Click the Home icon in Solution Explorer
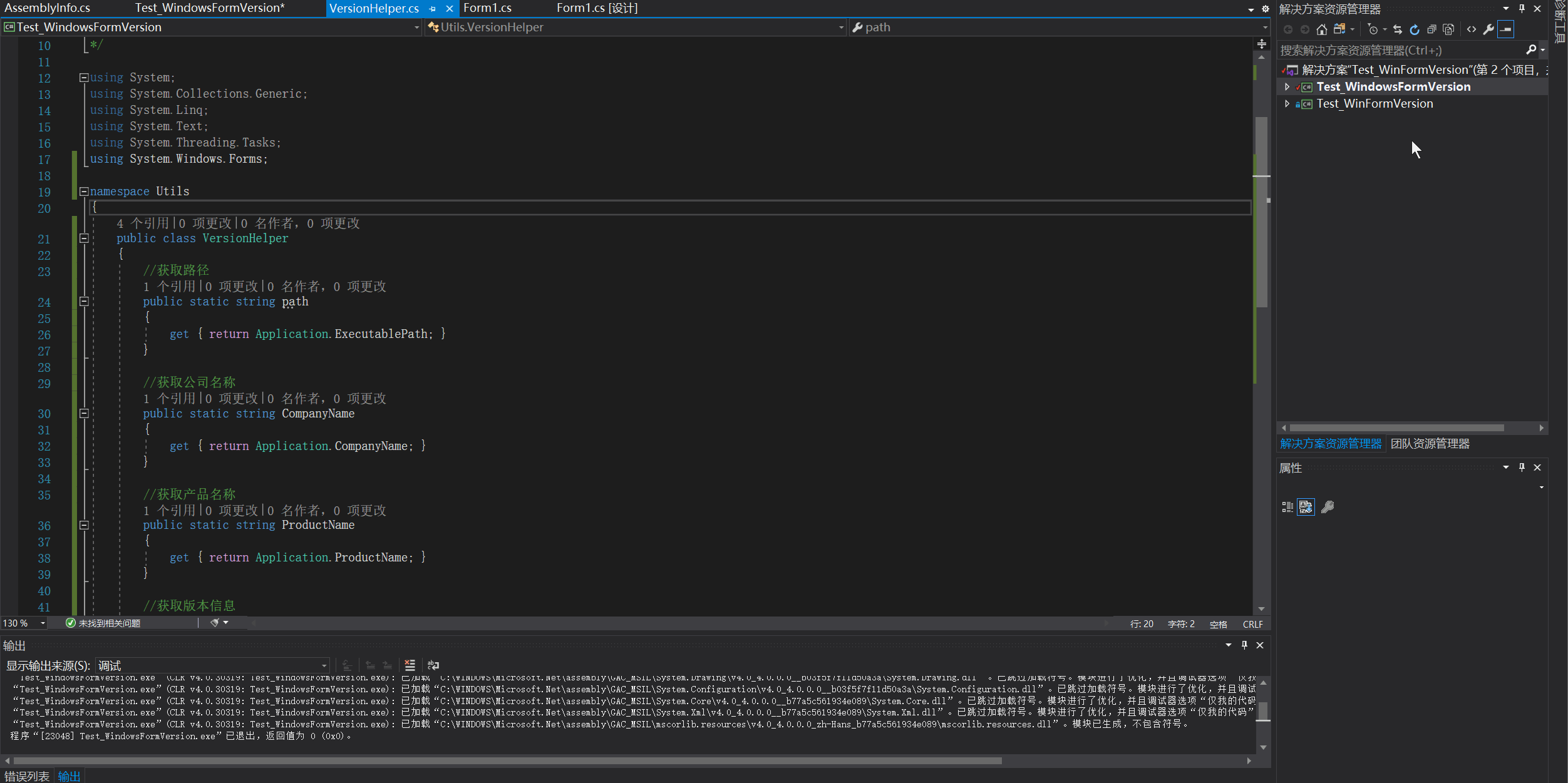The image size is (1568, 783). (1321, 29)
